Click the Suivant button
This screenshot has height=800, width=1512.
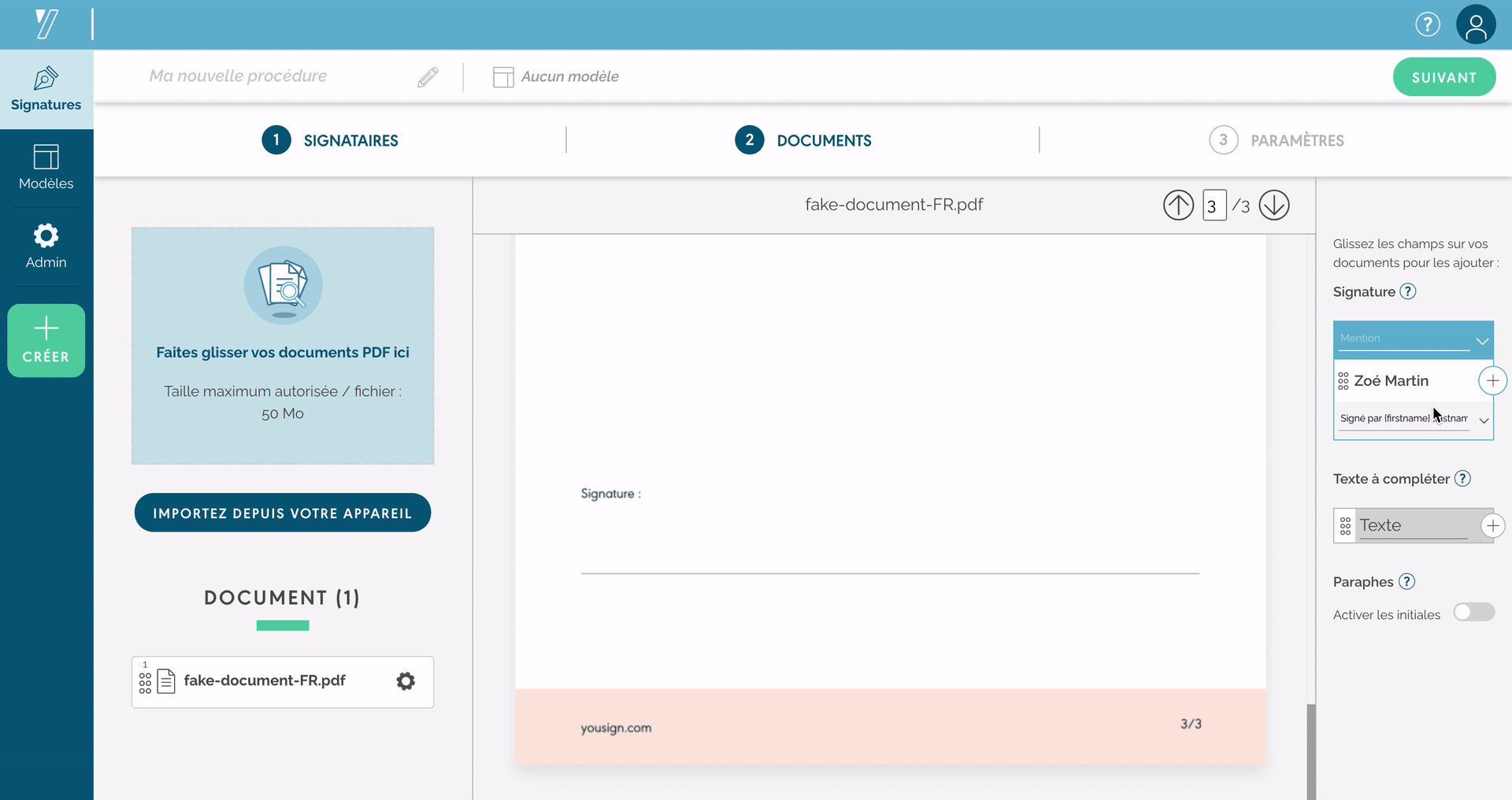click(x=1443, y=77)
